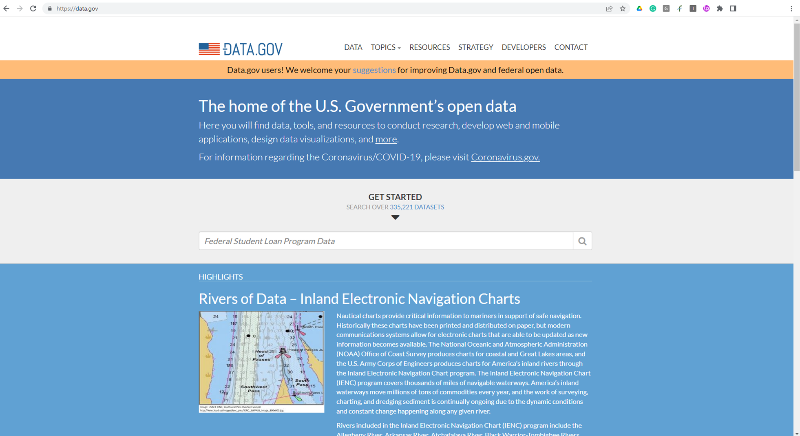Click the dataset search input field

386,241
